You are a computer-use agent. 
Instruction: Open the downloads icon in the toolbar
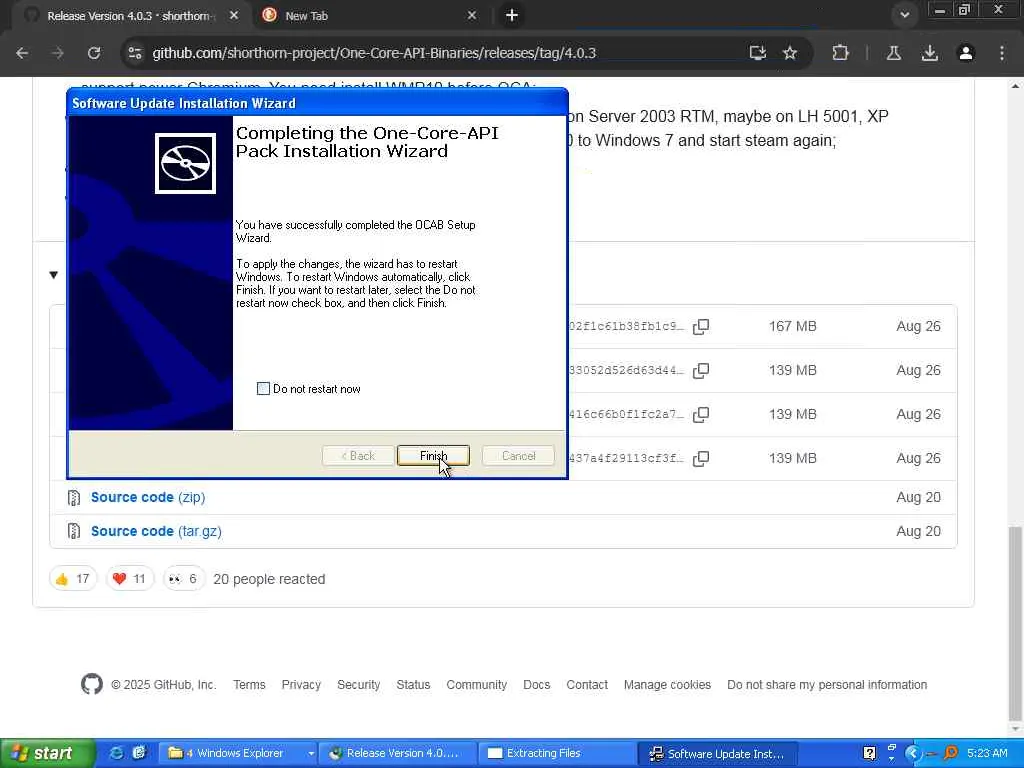(x=929, y=53)
